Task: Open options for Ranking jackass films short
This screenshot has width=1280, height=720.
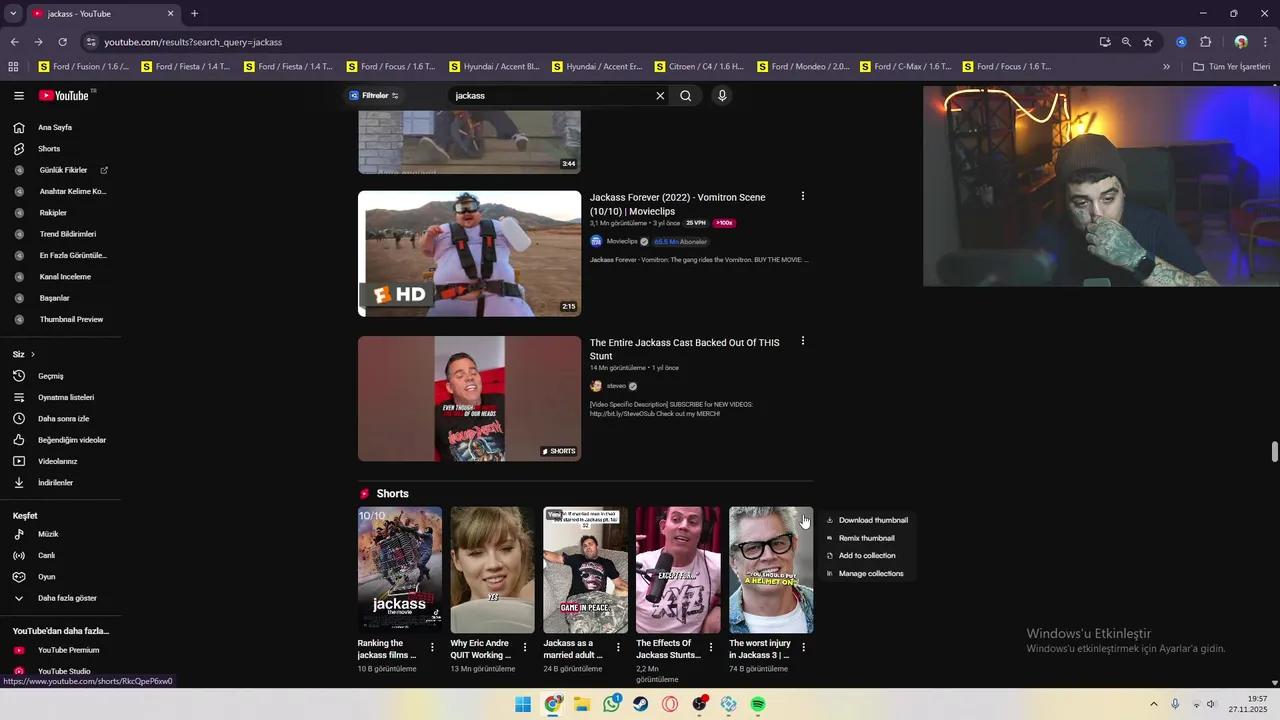Action: pyautogui.click(x=432, y=648)
